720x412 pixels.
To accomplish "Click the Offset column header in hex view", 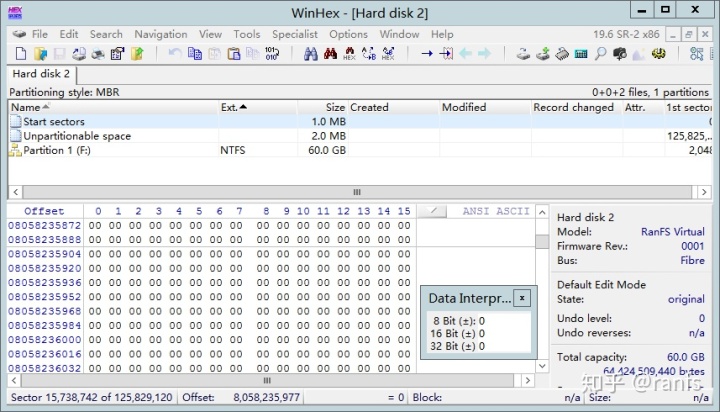I will pyautogui.click(x=45, y=211).
